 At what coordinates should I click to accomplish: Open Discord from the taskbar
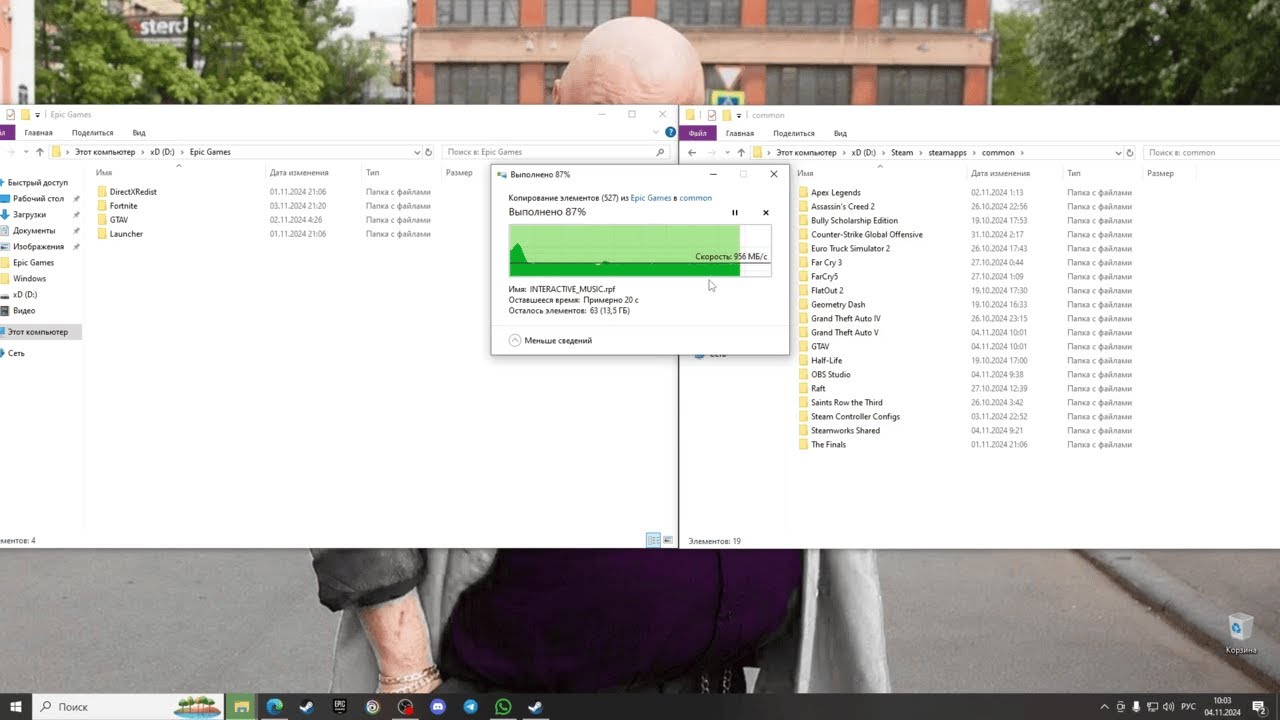point(437,706)
